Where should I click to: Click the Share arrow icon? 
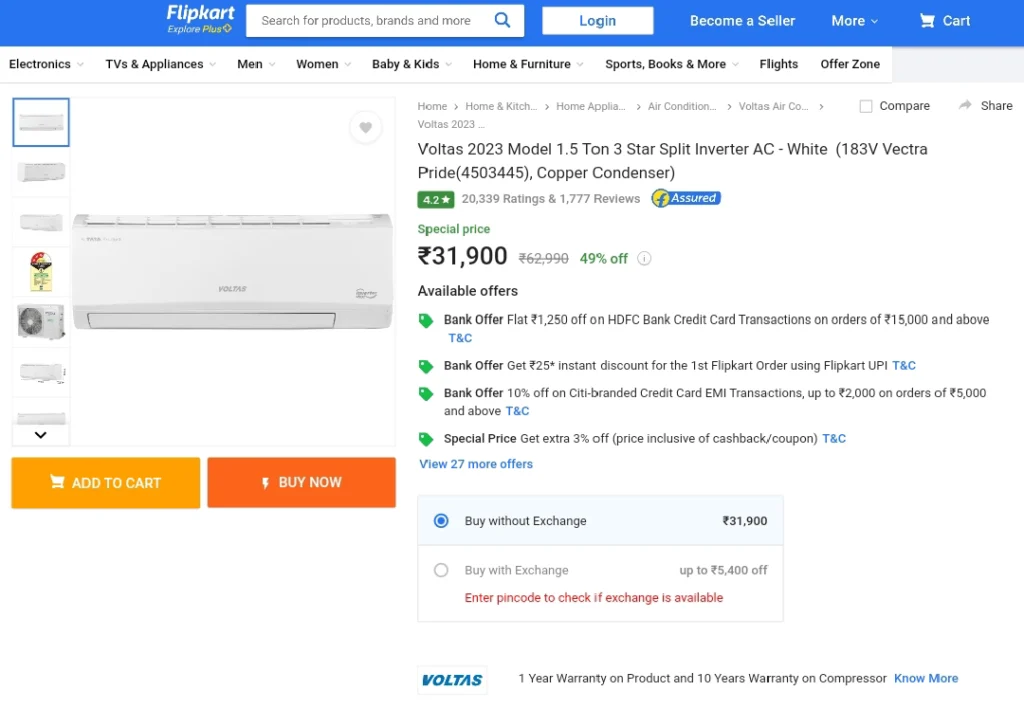coord(965,105)
